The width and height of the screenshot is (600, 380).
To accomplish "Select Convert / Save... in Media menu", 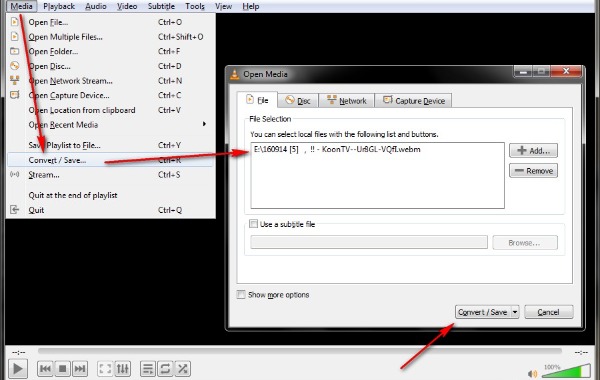I will tap(111, 160).
